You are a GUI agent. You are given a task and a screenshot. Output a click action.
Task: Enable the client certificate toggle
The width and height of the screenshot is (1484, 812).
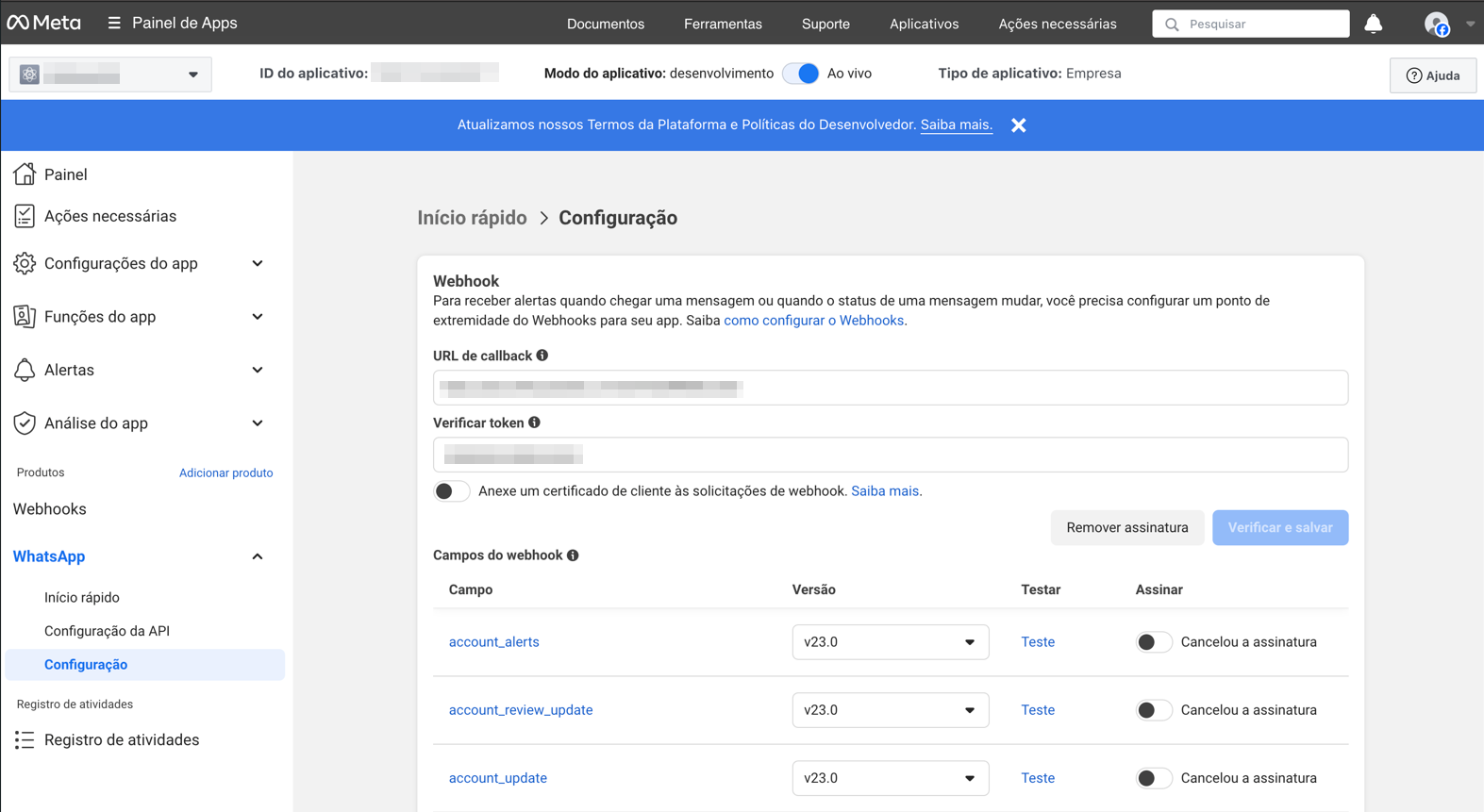coord(451,491)
